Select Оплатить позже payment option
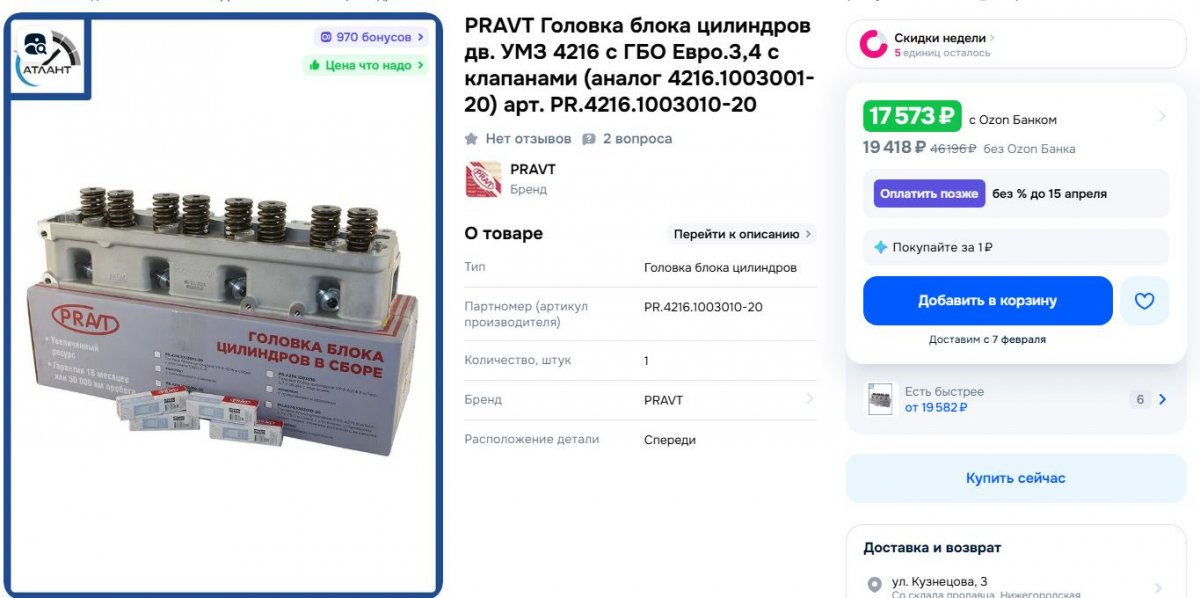 (x=929, y=194)
